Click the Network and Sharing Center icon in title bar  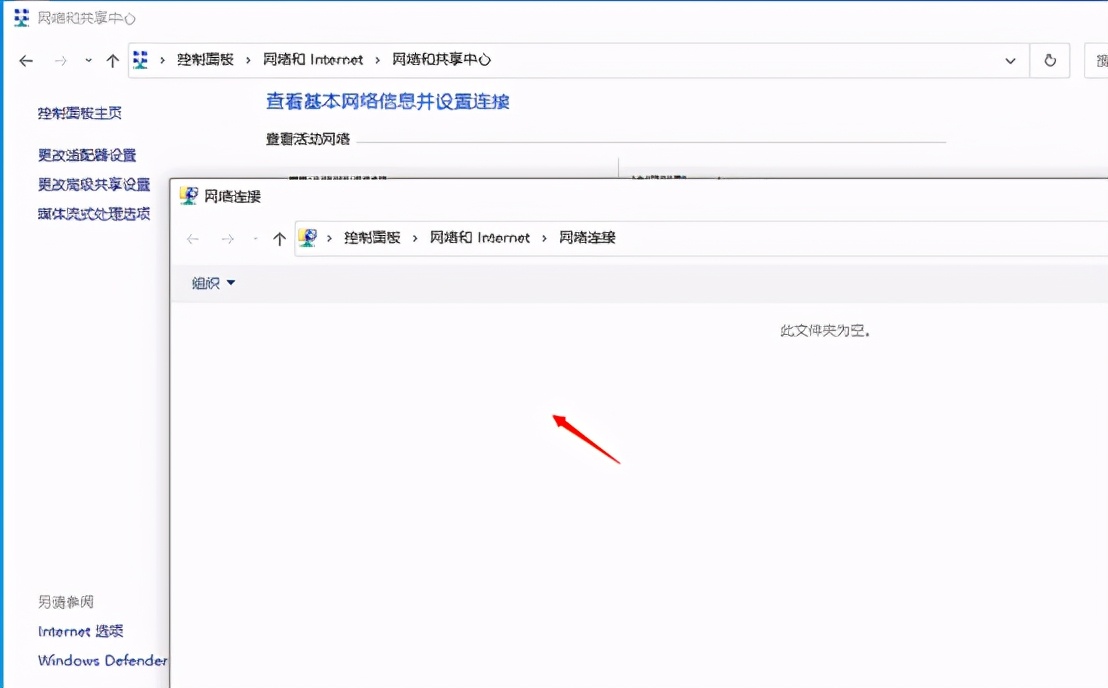(21, 17)
